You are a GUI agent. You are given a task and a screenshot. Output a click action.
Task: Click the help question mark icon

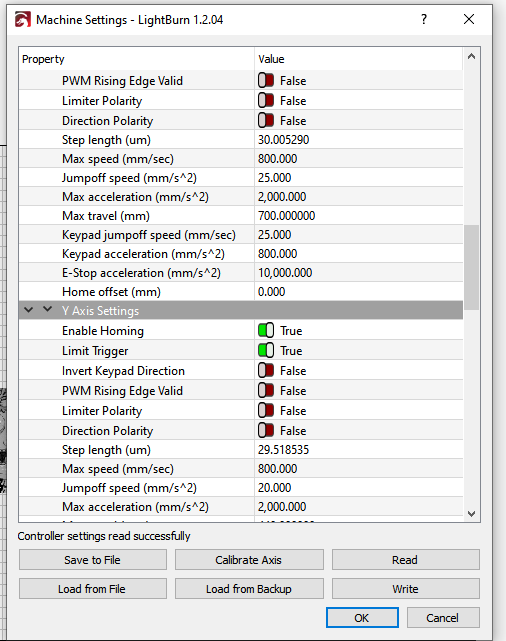[x=424, y=19]
